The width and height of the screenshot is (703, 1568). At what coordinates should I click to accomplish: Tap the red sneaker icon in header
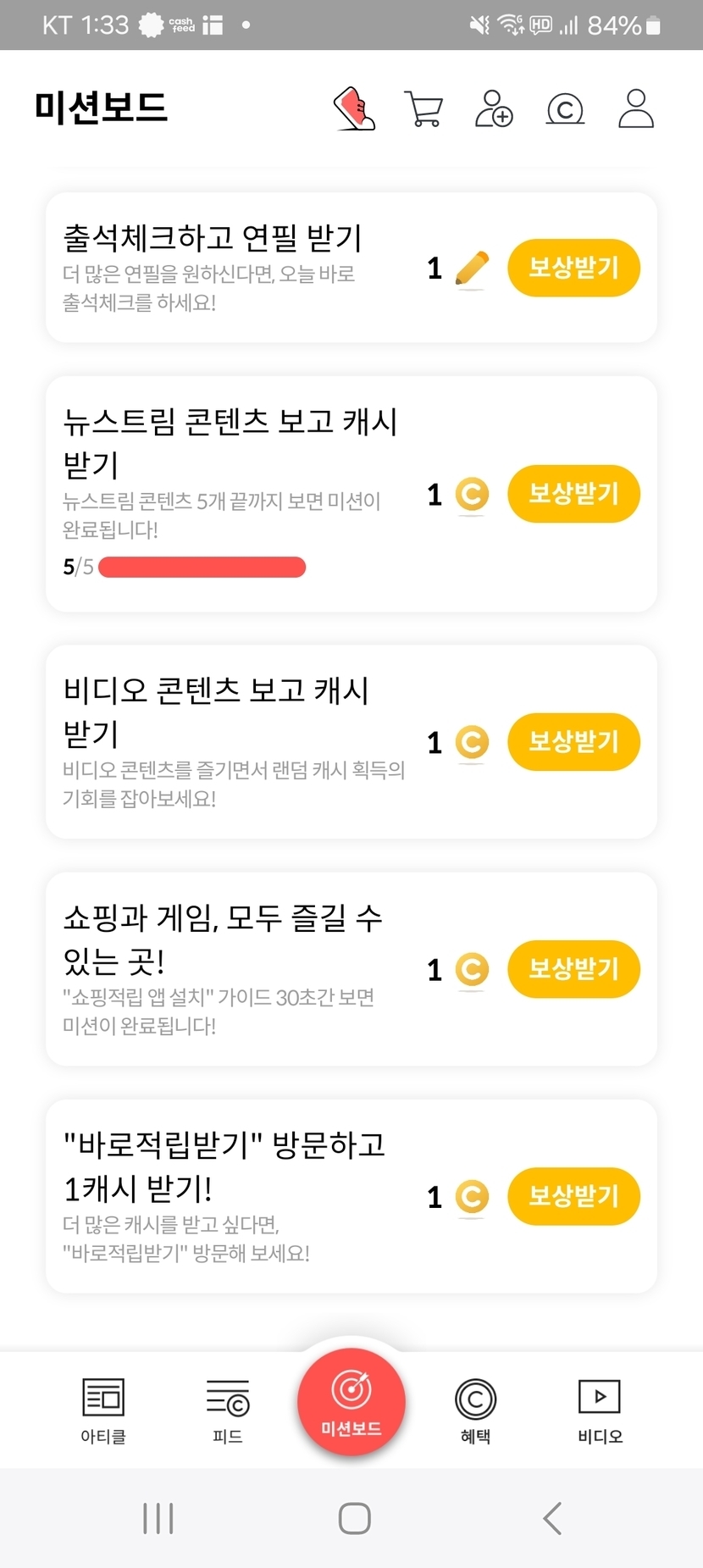354,109
